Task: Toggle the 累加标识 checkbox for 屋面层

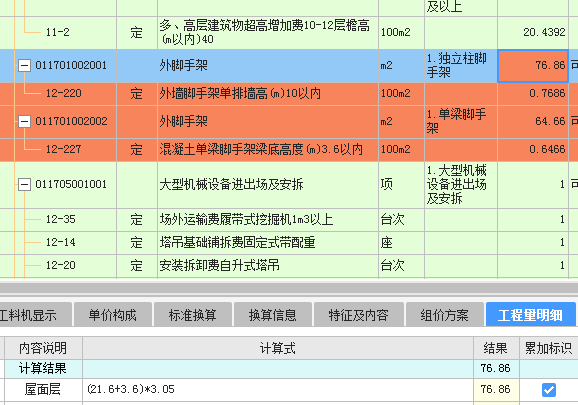Action: pyautogui.click(x=549, y=390)
